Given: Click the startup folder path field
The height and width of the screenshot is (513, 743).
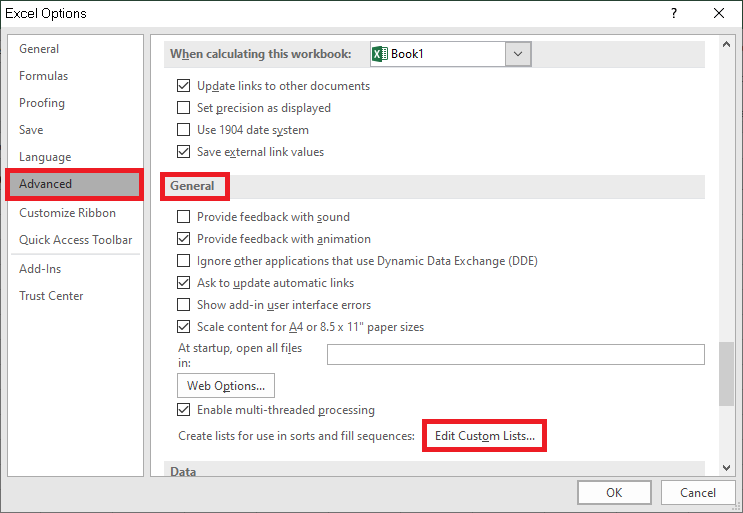Looking at the screenshot, I should click(515, 355).
